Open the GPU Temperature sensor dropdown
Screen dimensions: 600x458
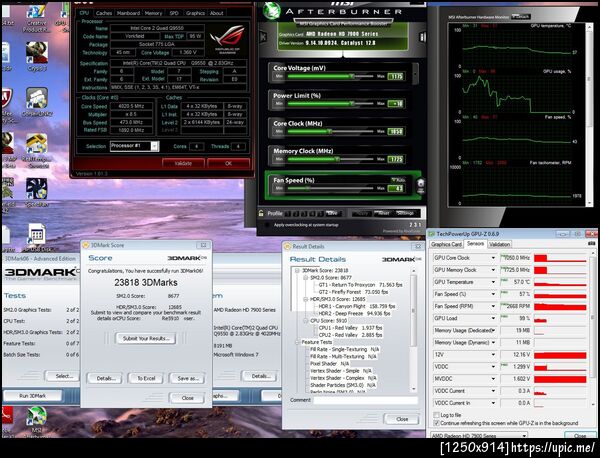pos(493,282)
